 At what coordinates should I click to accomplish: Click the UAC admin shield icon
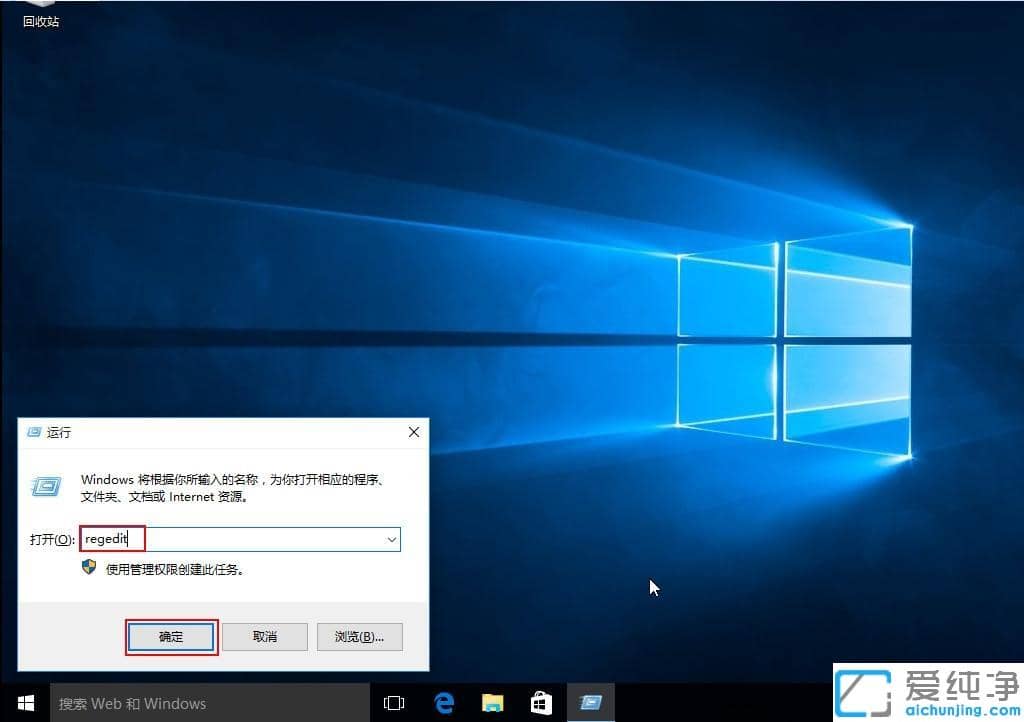(x=88, y=568)
